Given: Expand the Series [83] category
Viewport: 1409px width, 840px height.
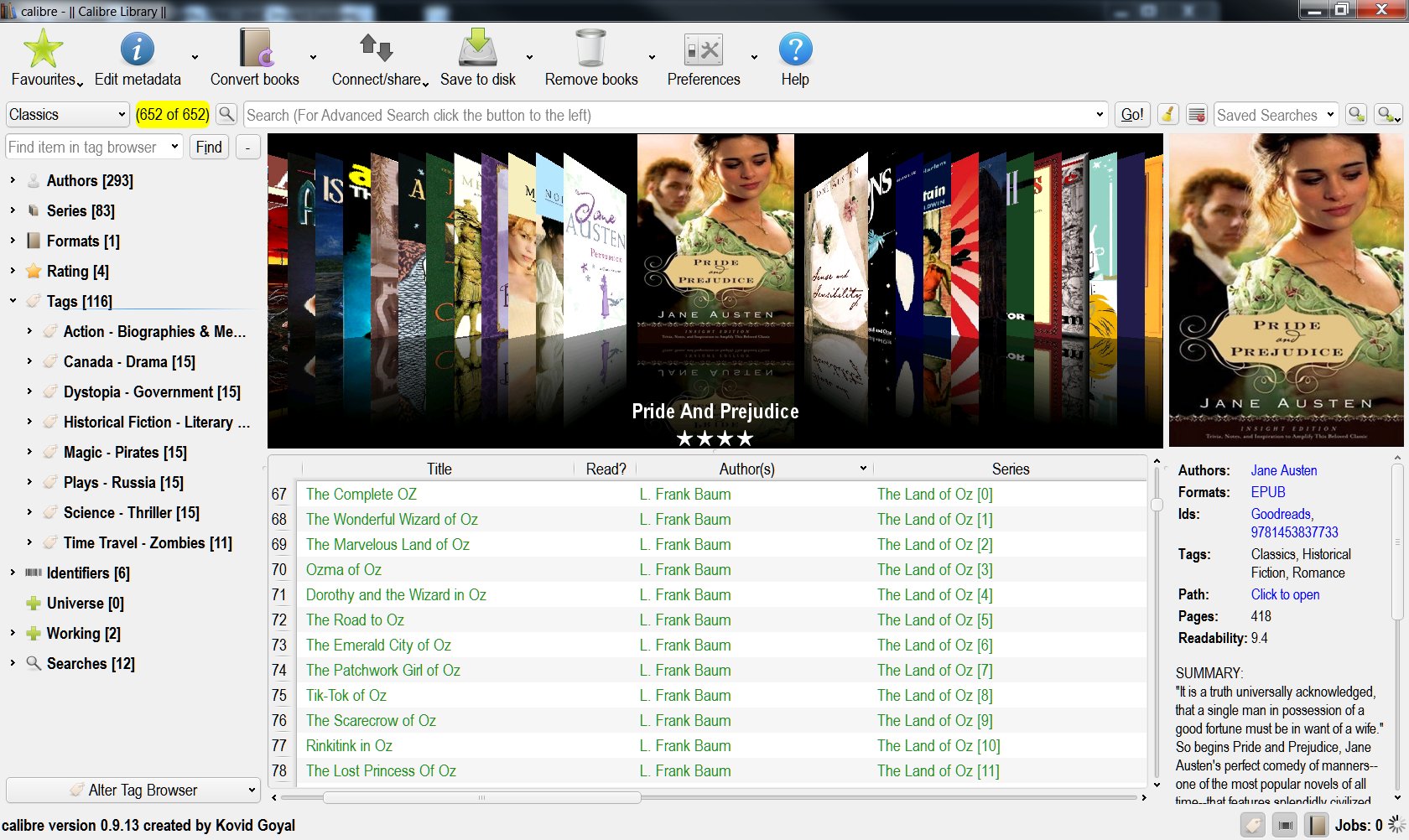Looking at the screenshot, I should pos(13,210).
